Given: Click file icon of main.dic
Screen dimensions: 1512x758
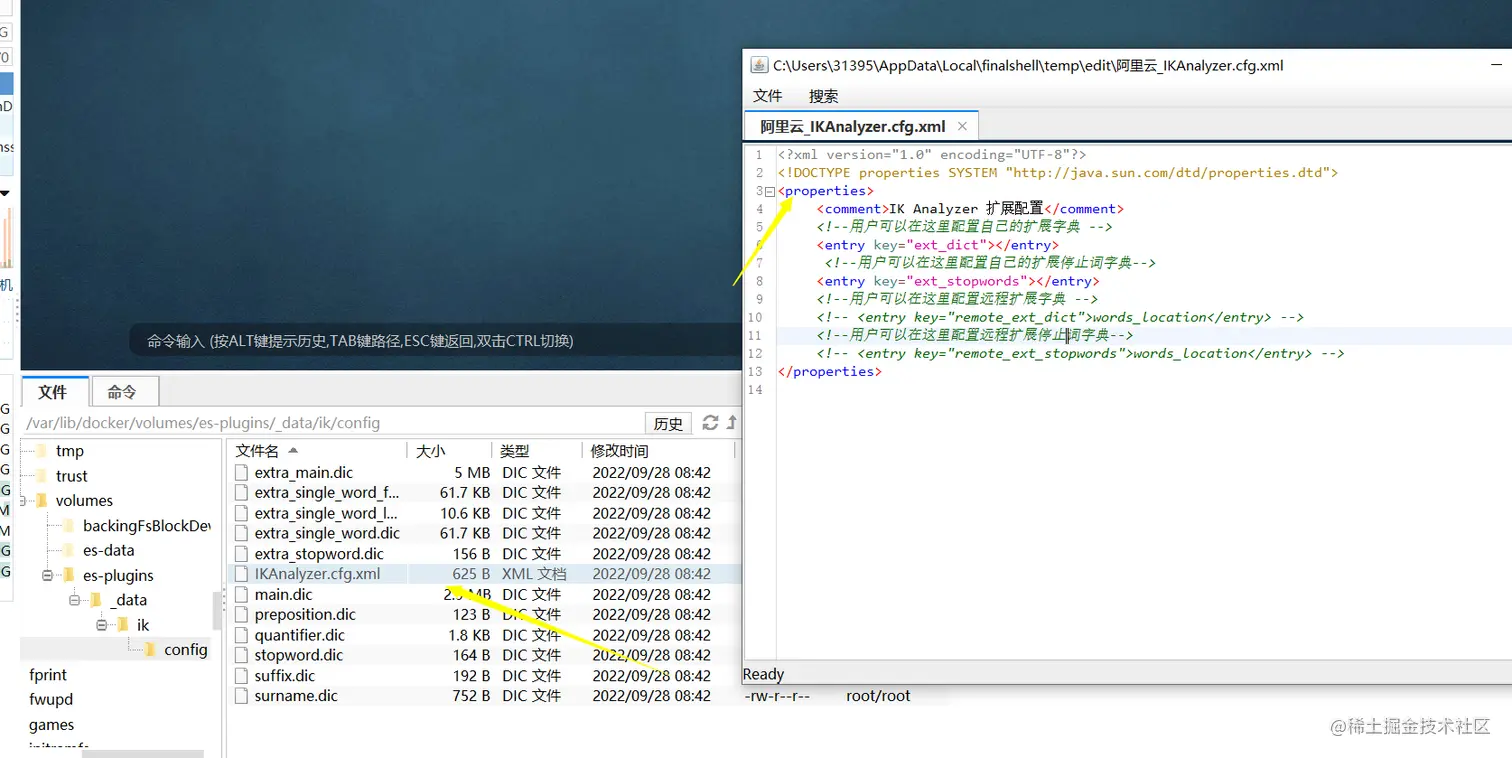Looking at the screenshot, I should pyautogui.click(x=241, y=594).
